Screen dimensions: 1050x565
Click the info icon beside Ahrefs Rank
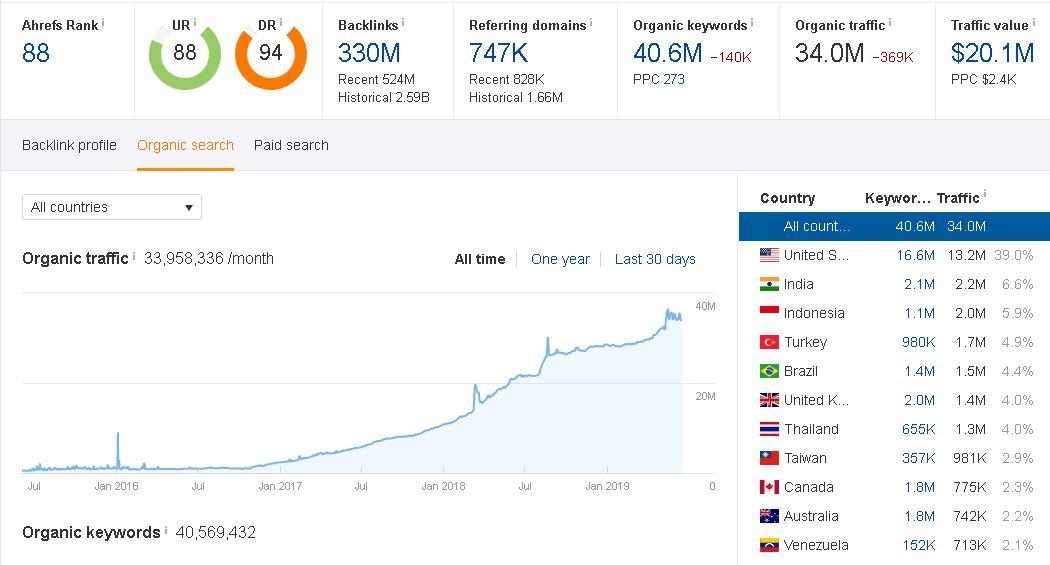tap(103, 22)
